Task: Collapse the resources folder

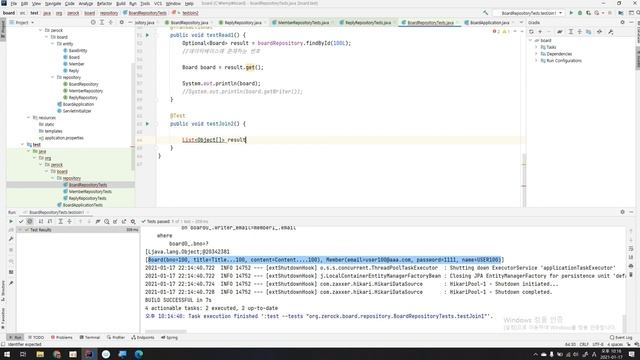Action: pyautogui.click(x=29, y=118)
